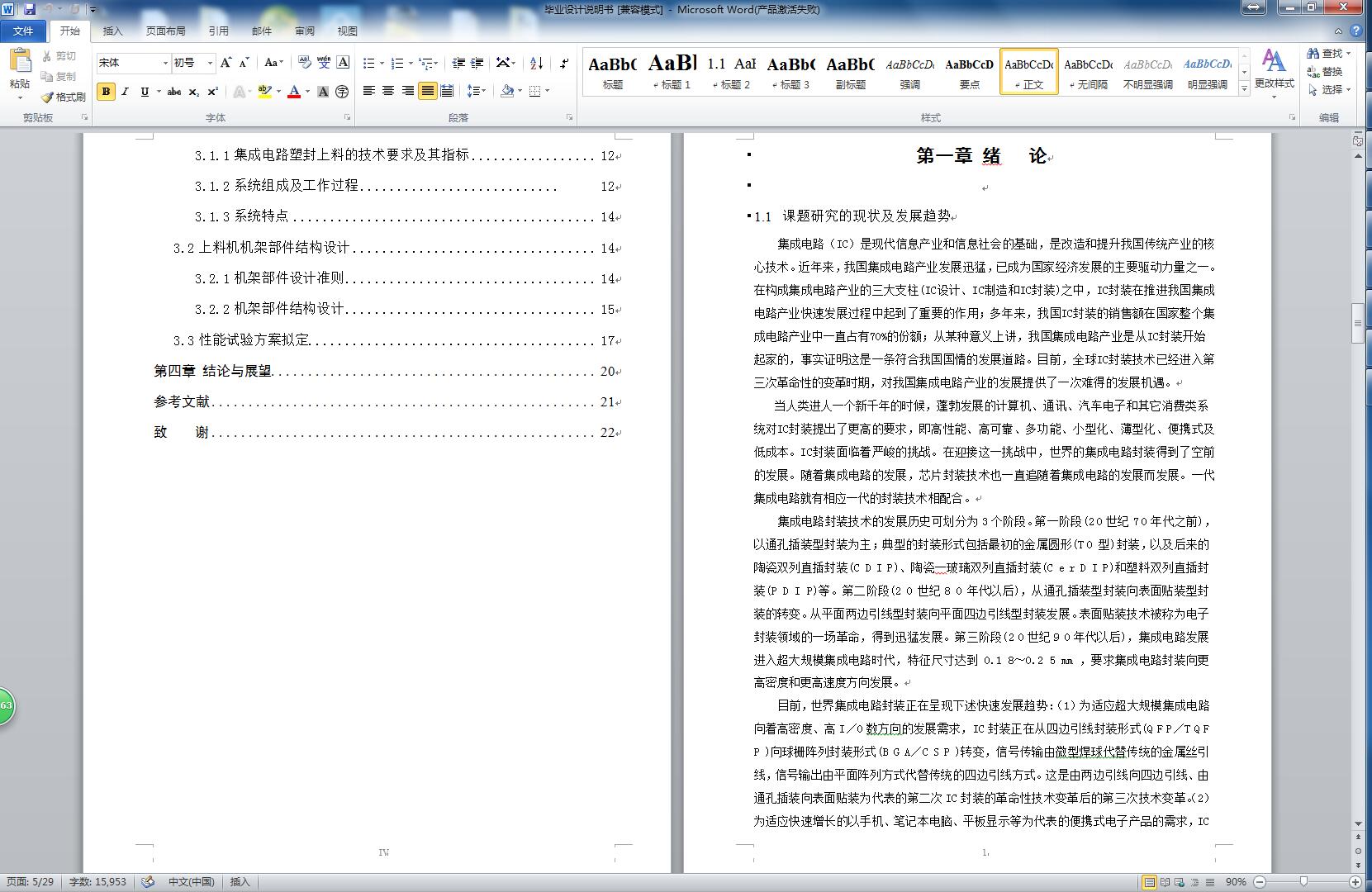Click the Sort (A-Z) icon
Image resolution: width=1372 pixels, height=892 pixels.
536,63
